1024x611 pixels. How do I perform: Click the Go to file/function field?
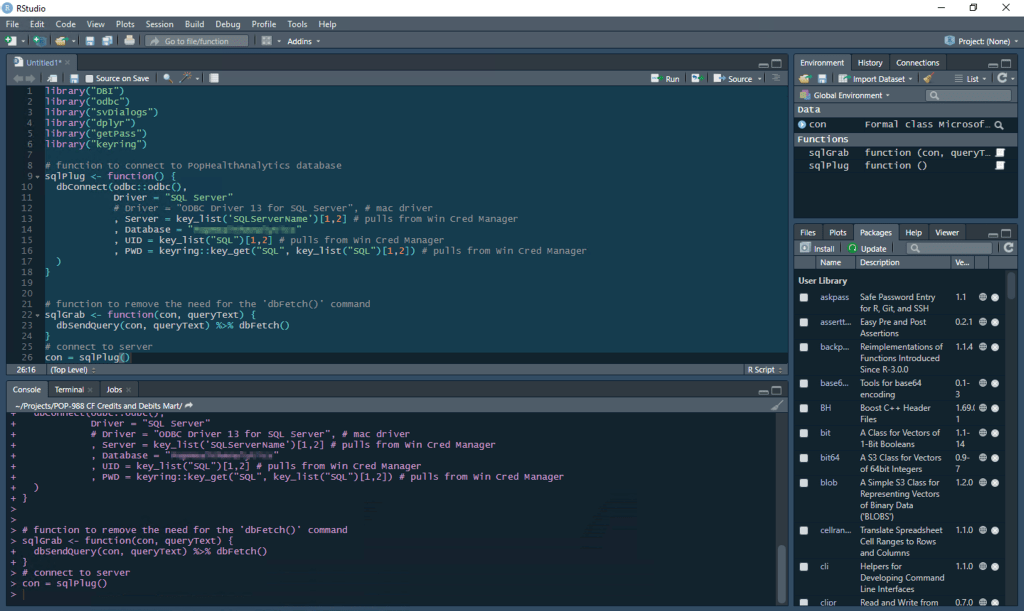click(x=198, y=41)
